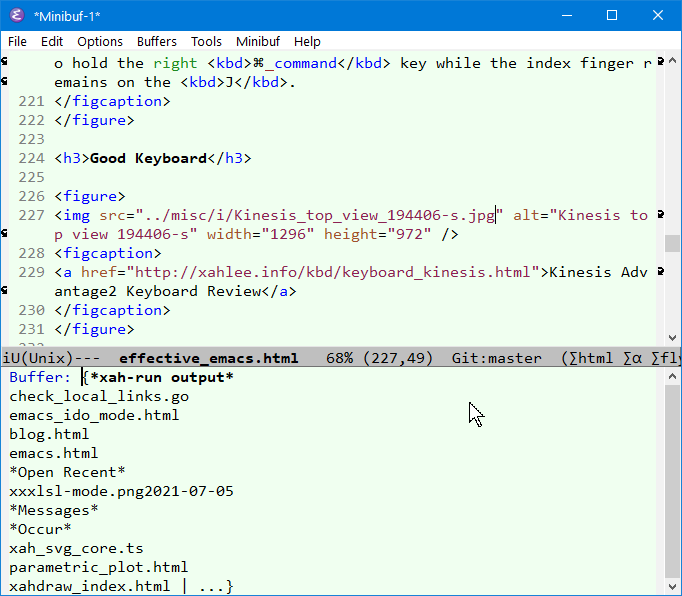Viewport: 682px width, 596px height.
Task: Click the wrap continuation arrow on line 227's right fringe
Action: pyautogui.click(x=661, y=214)
